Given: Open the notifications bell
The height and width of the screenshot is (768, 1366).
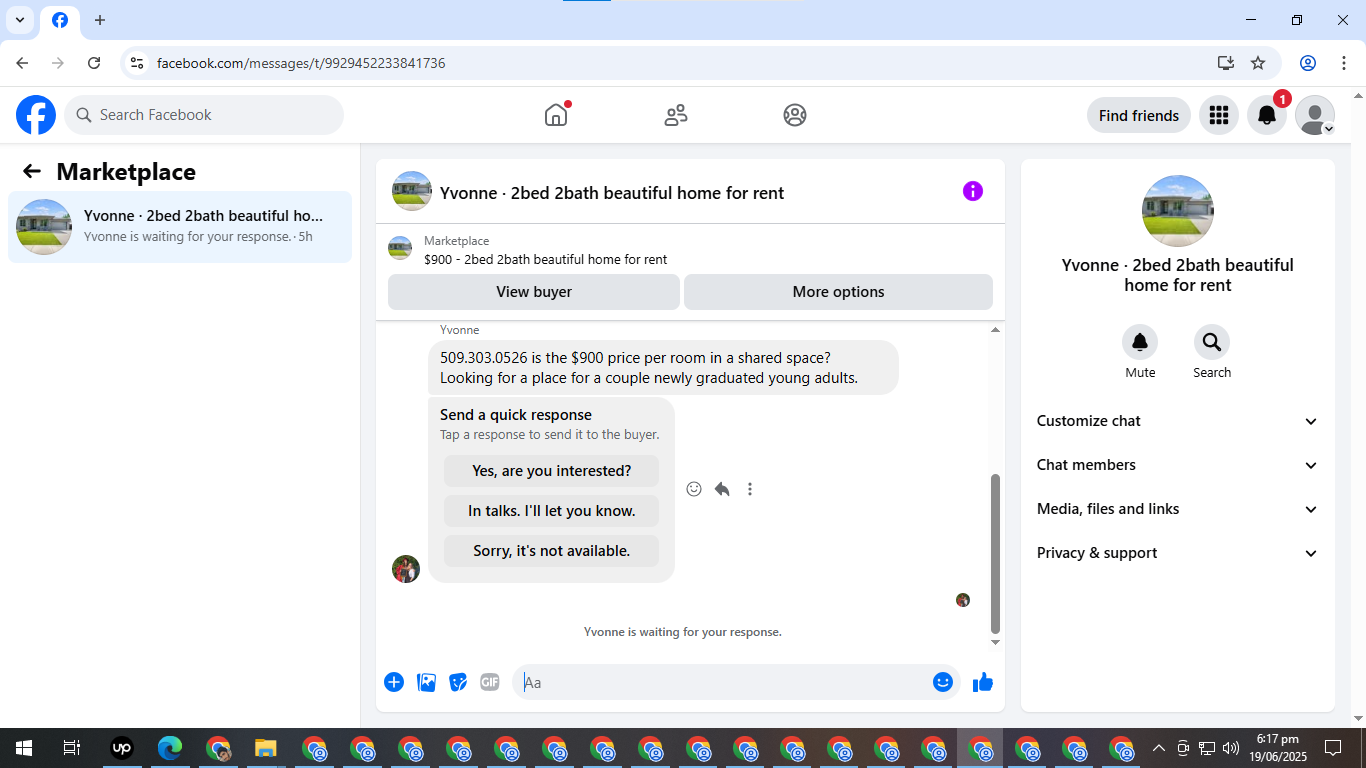Looking at the screenshot, I should pos(1266,115).
